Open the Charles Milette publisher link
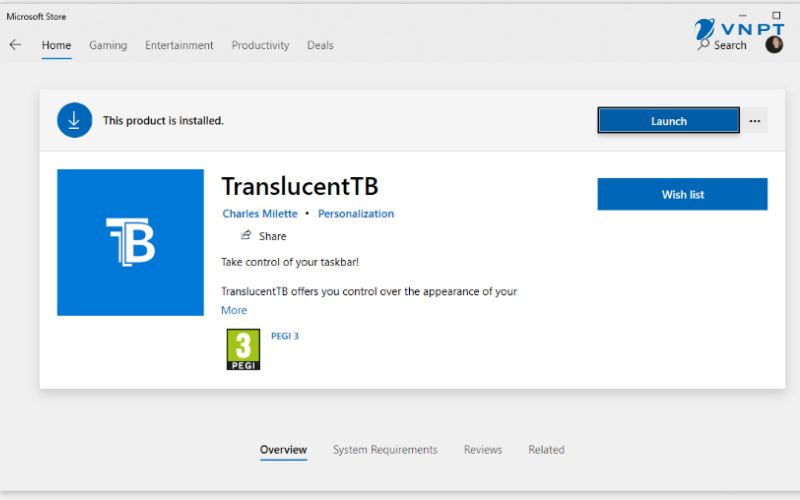 tap(260, 214)
